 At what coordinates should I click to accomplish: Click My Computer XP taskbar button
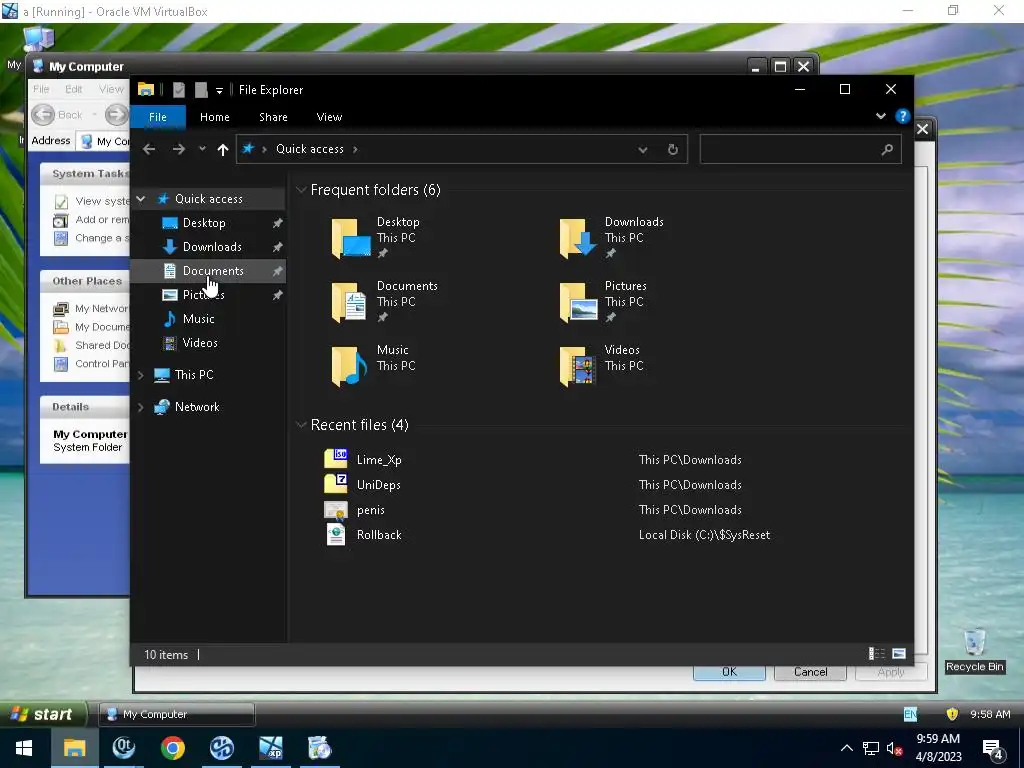pyautogui.click(x=176, y=714)
